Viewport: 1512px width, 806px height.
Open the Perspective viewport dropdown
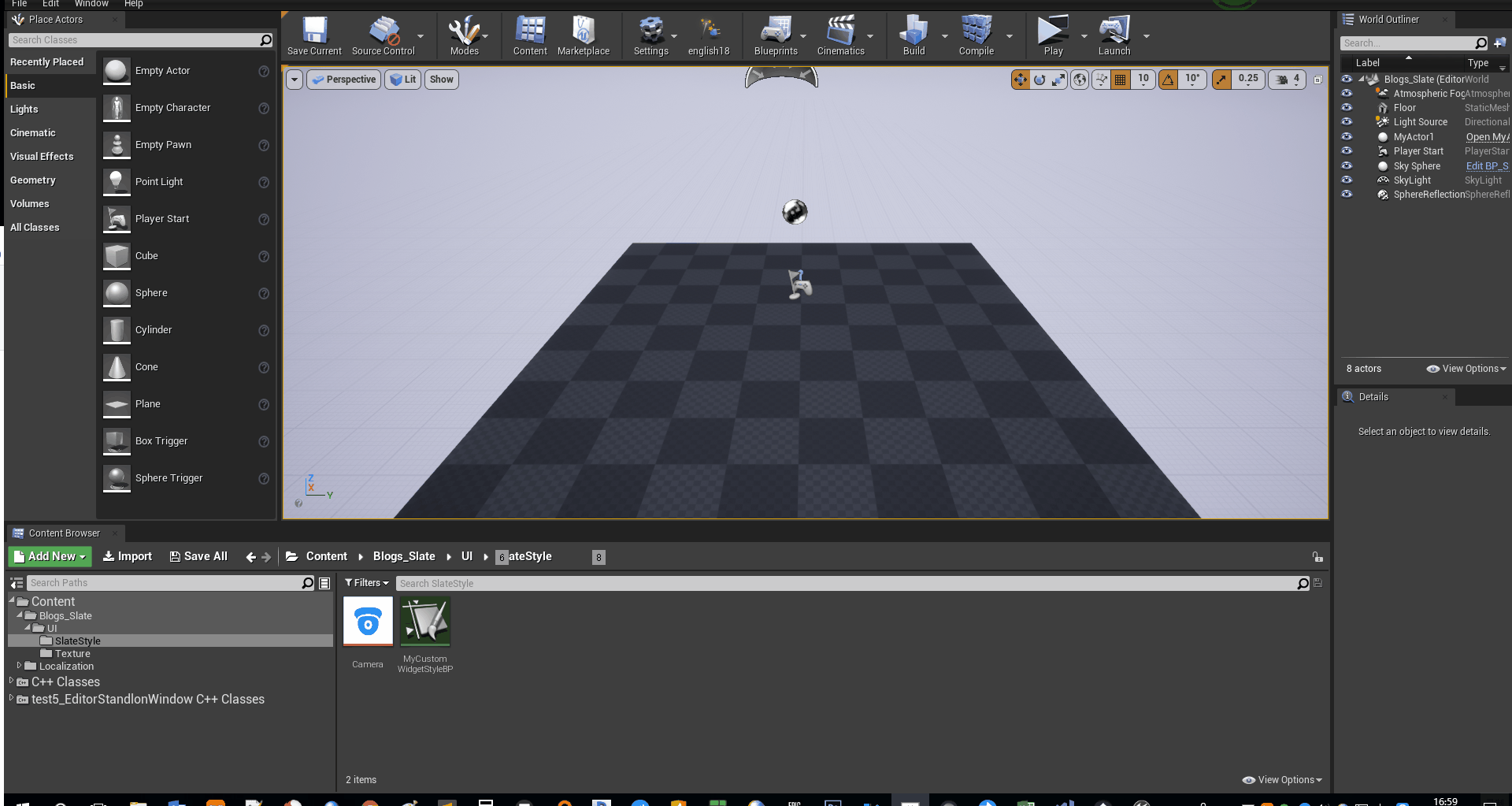343,79
